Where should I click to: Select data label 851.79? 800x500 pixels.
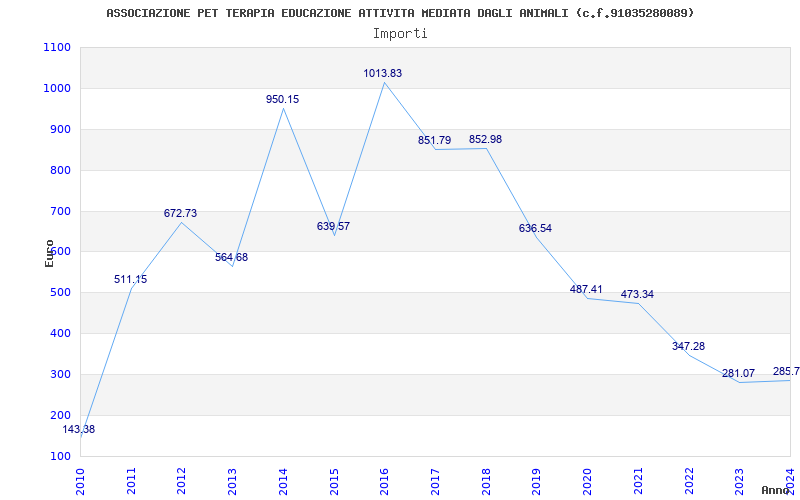pos(434,140)
